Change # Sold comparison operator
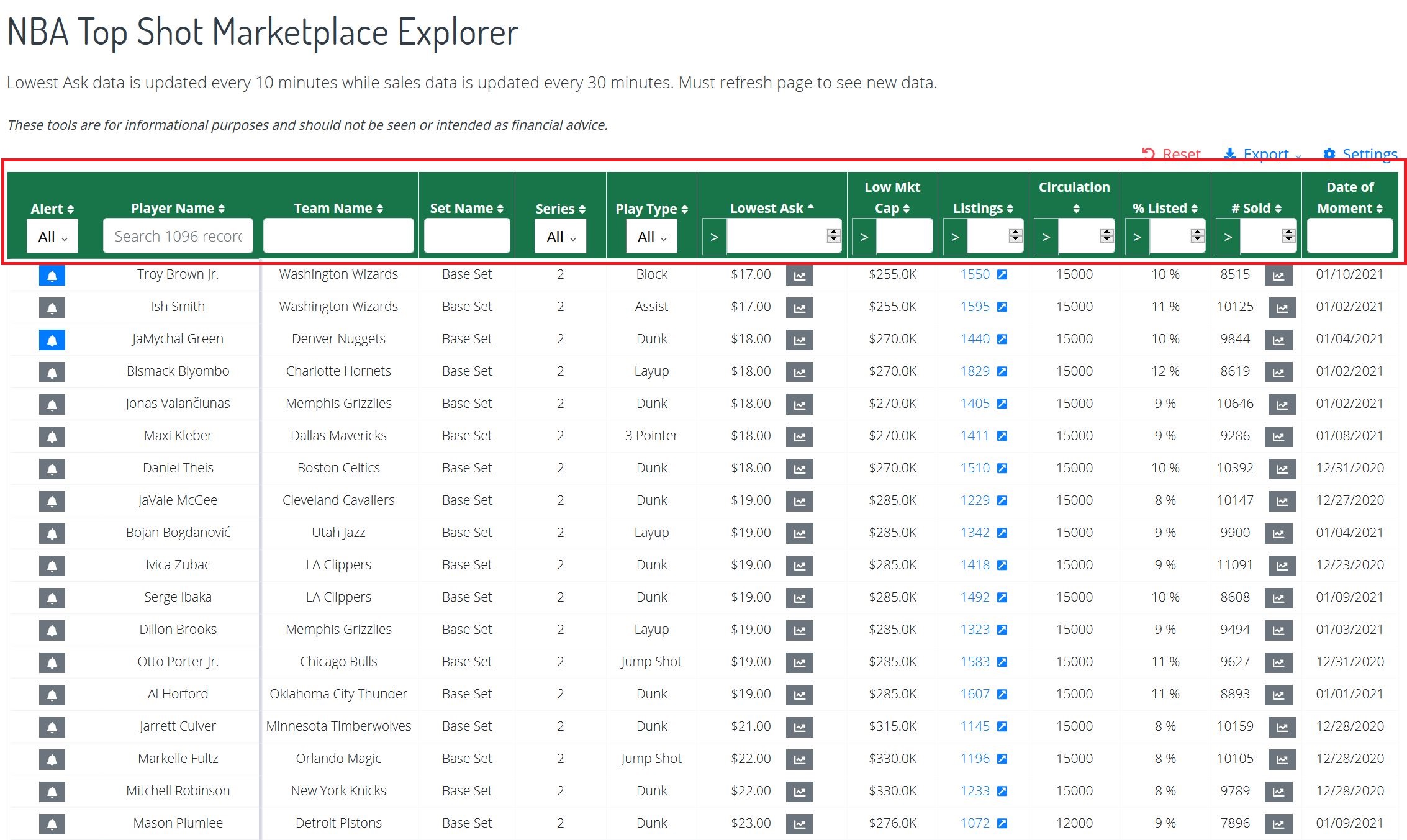 click(1228, 237)
